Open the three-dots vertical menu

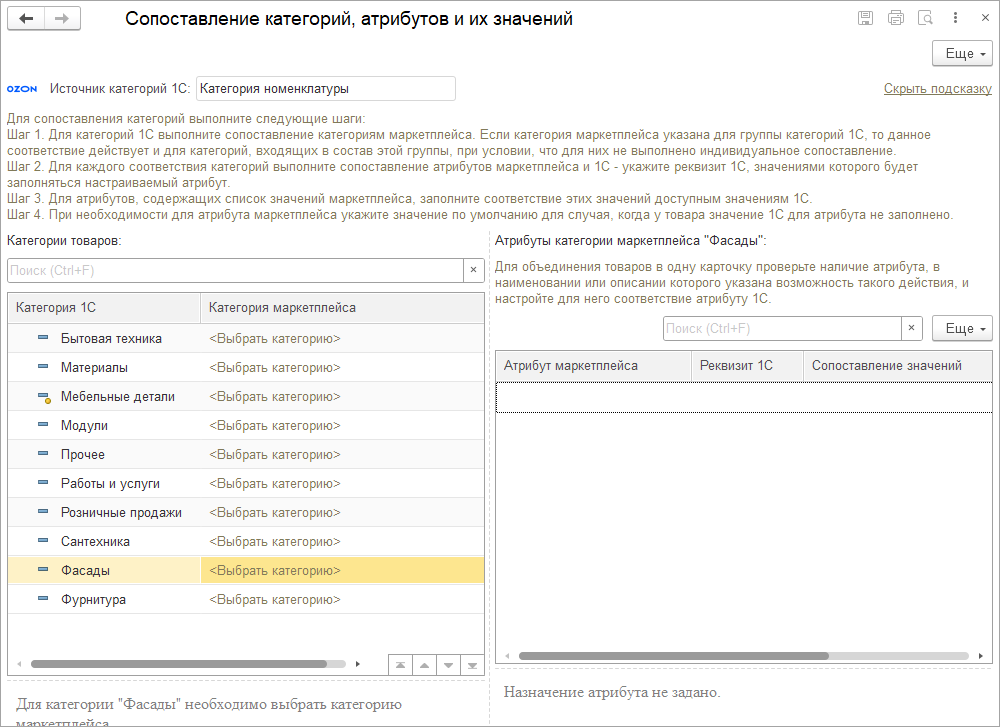(x=956, y=18)
